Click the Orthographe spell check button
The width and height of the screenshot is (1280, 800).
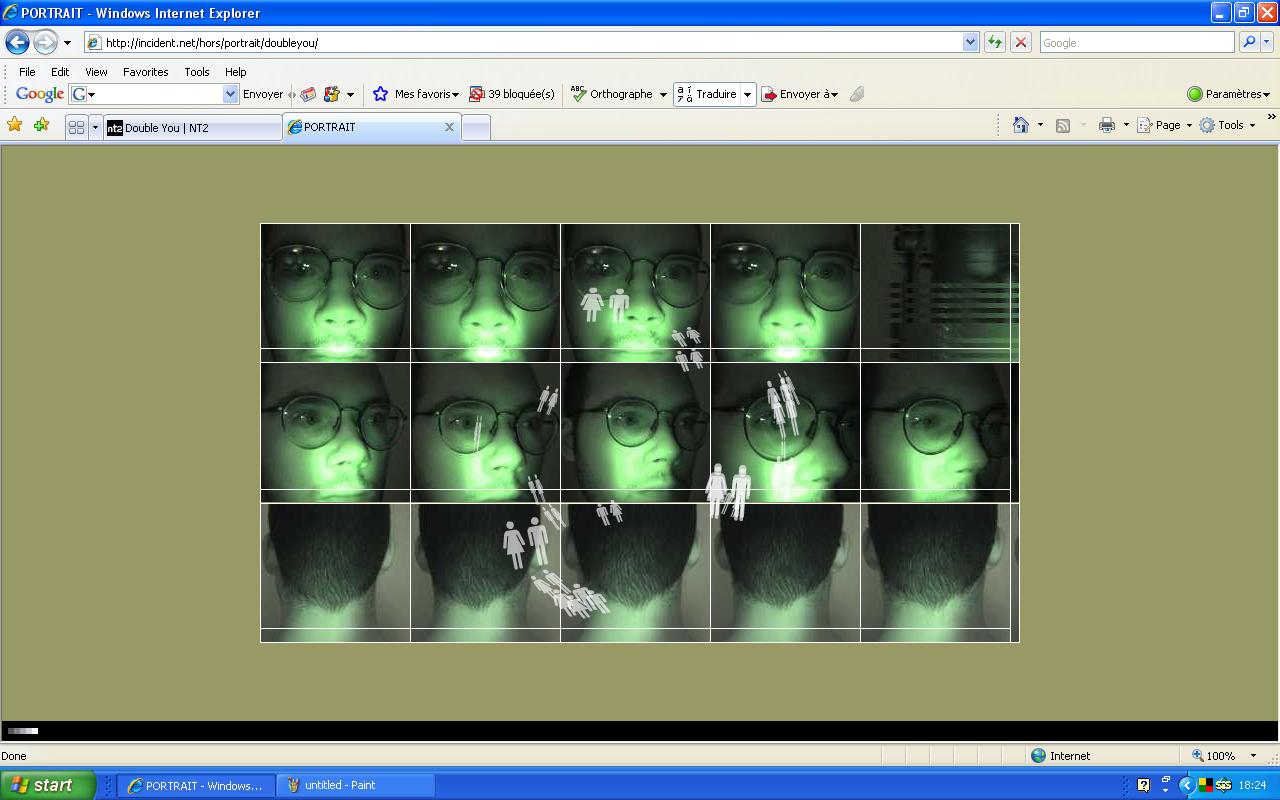612,94
